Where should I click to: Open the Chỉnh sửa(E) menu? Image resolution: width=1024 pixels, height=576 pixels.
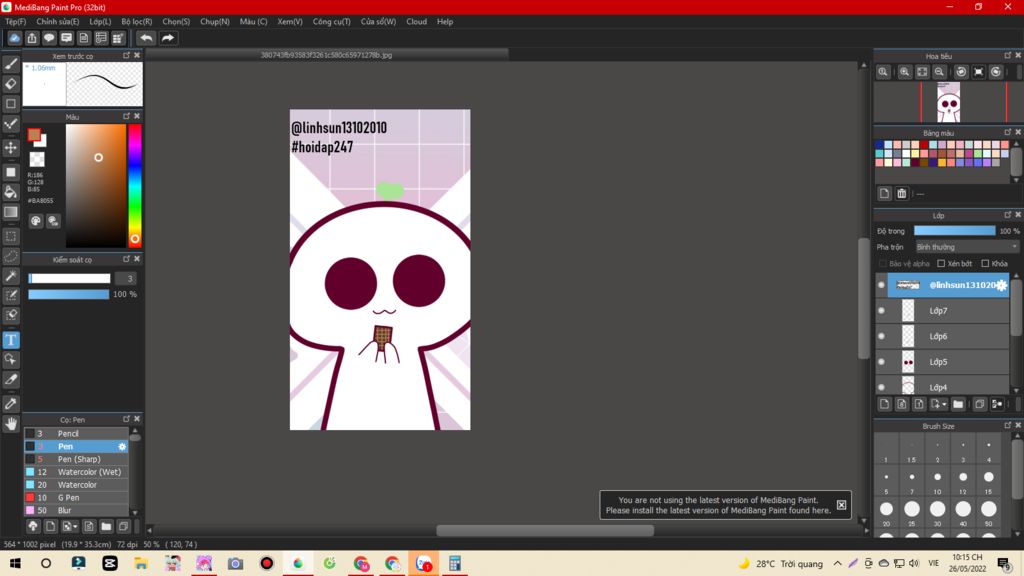pyautogui.click(x=57, y=22)
